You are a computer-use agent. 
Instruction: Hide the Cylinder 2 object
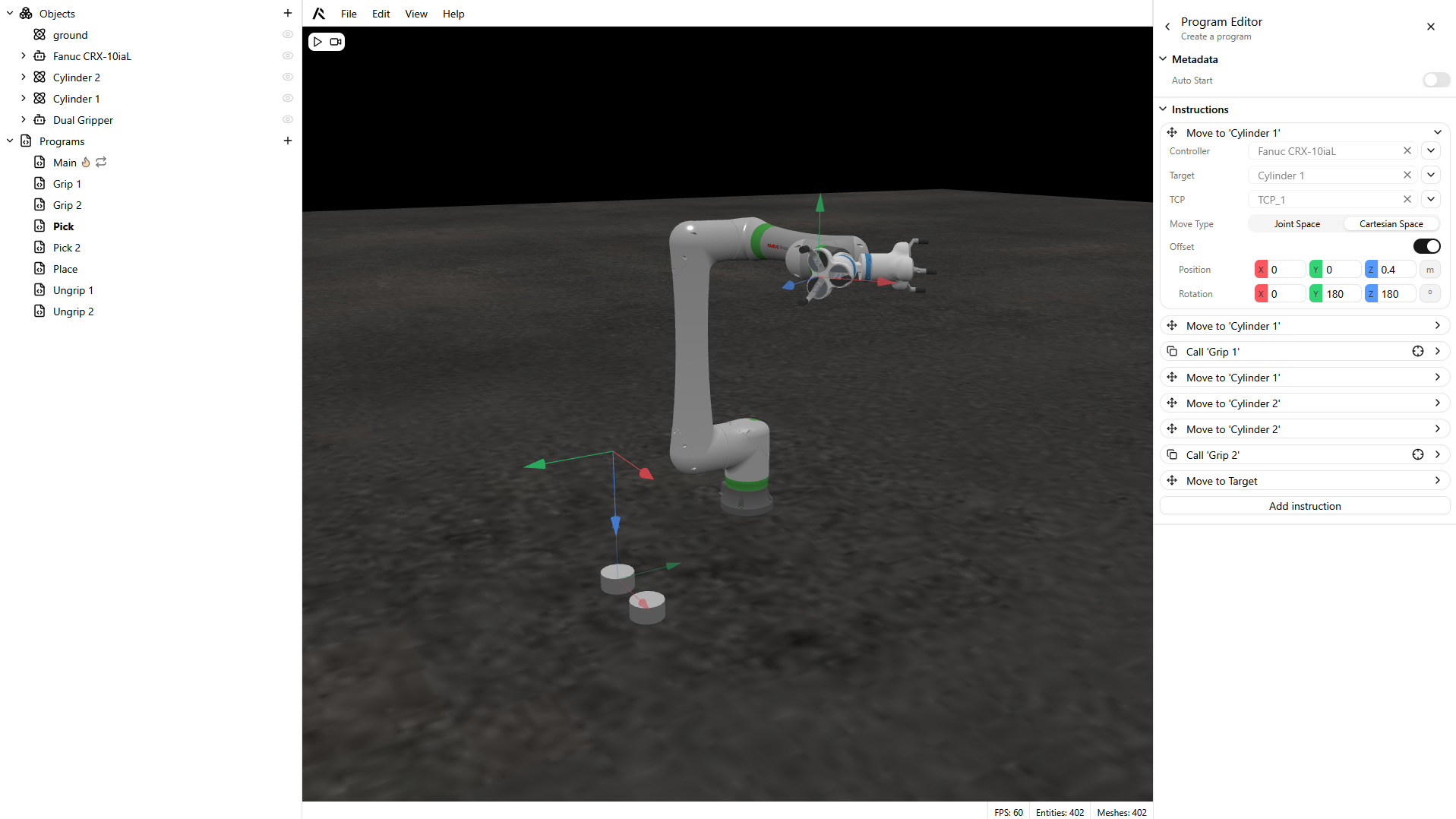pyautogui.click(x=288, y=77)
